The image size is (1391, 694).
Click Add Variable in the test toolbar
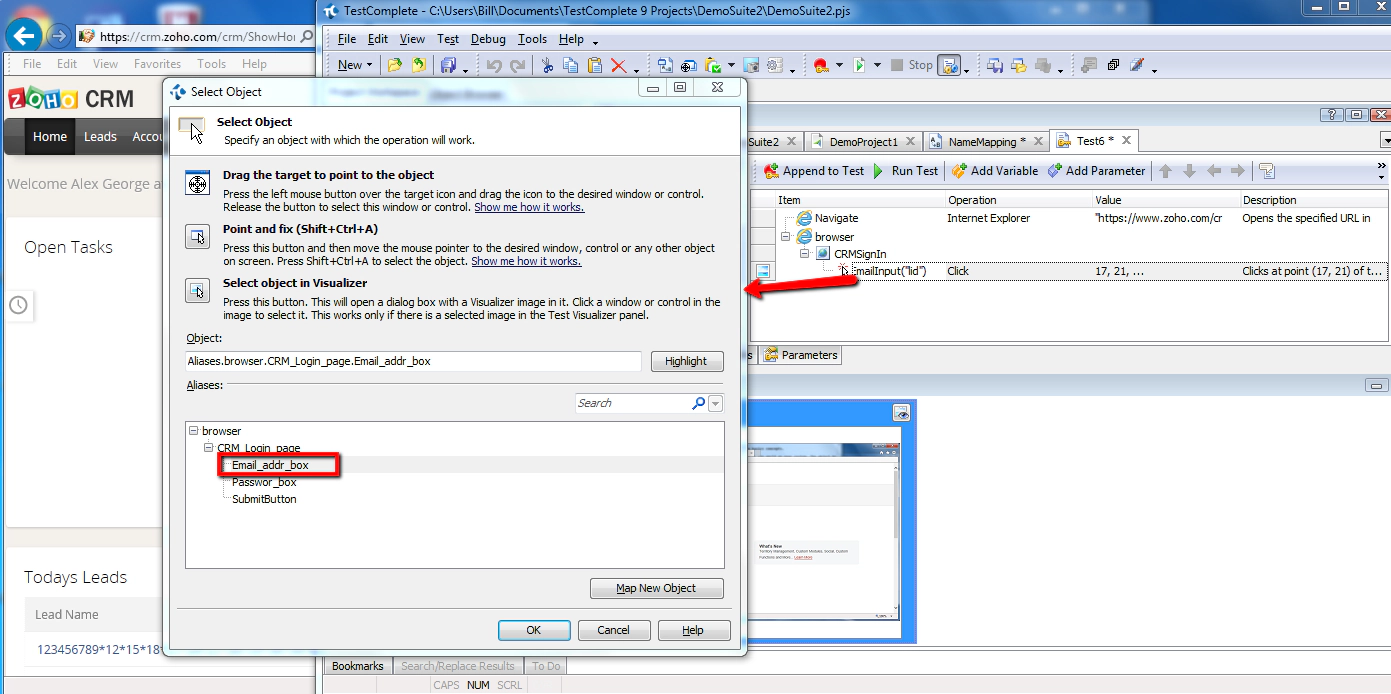[994, 170]
